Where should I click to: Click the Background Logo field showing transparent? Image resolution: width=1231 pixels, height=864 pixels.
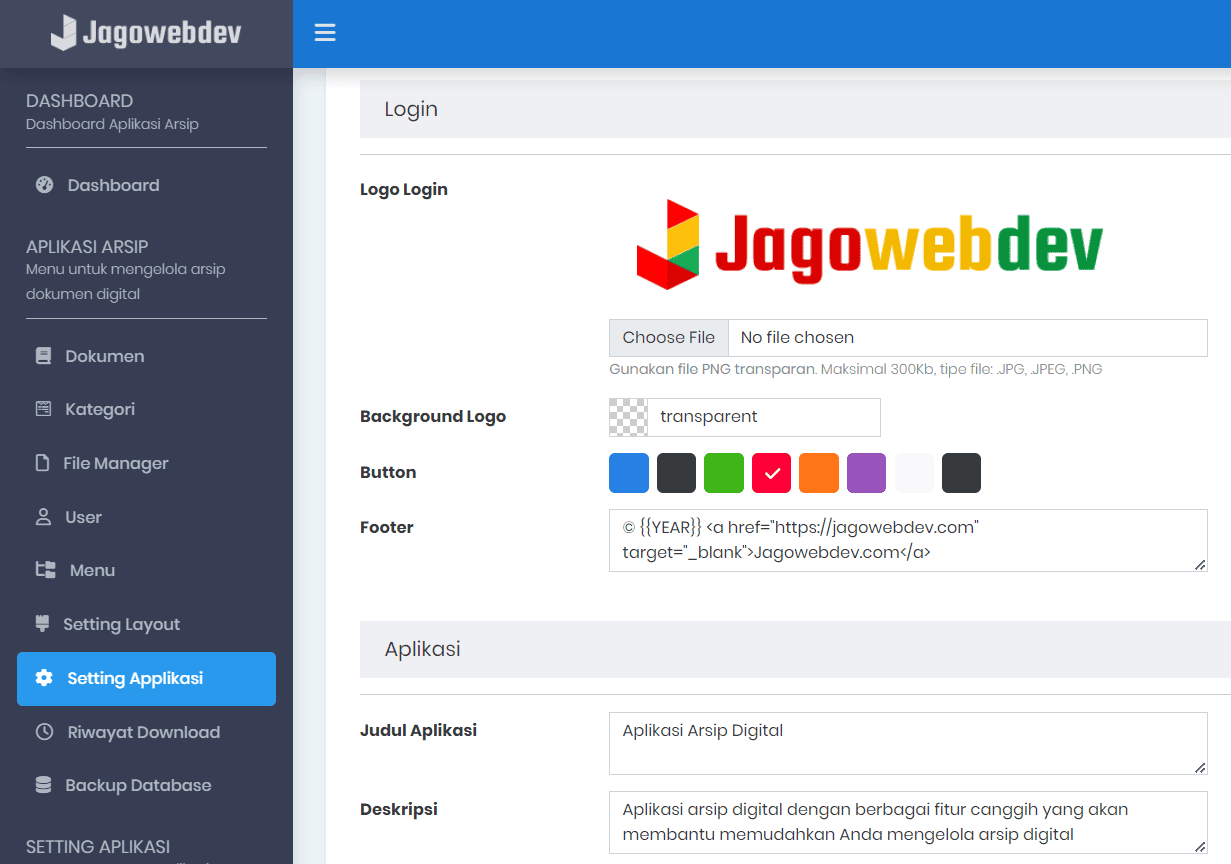[764, 417]
